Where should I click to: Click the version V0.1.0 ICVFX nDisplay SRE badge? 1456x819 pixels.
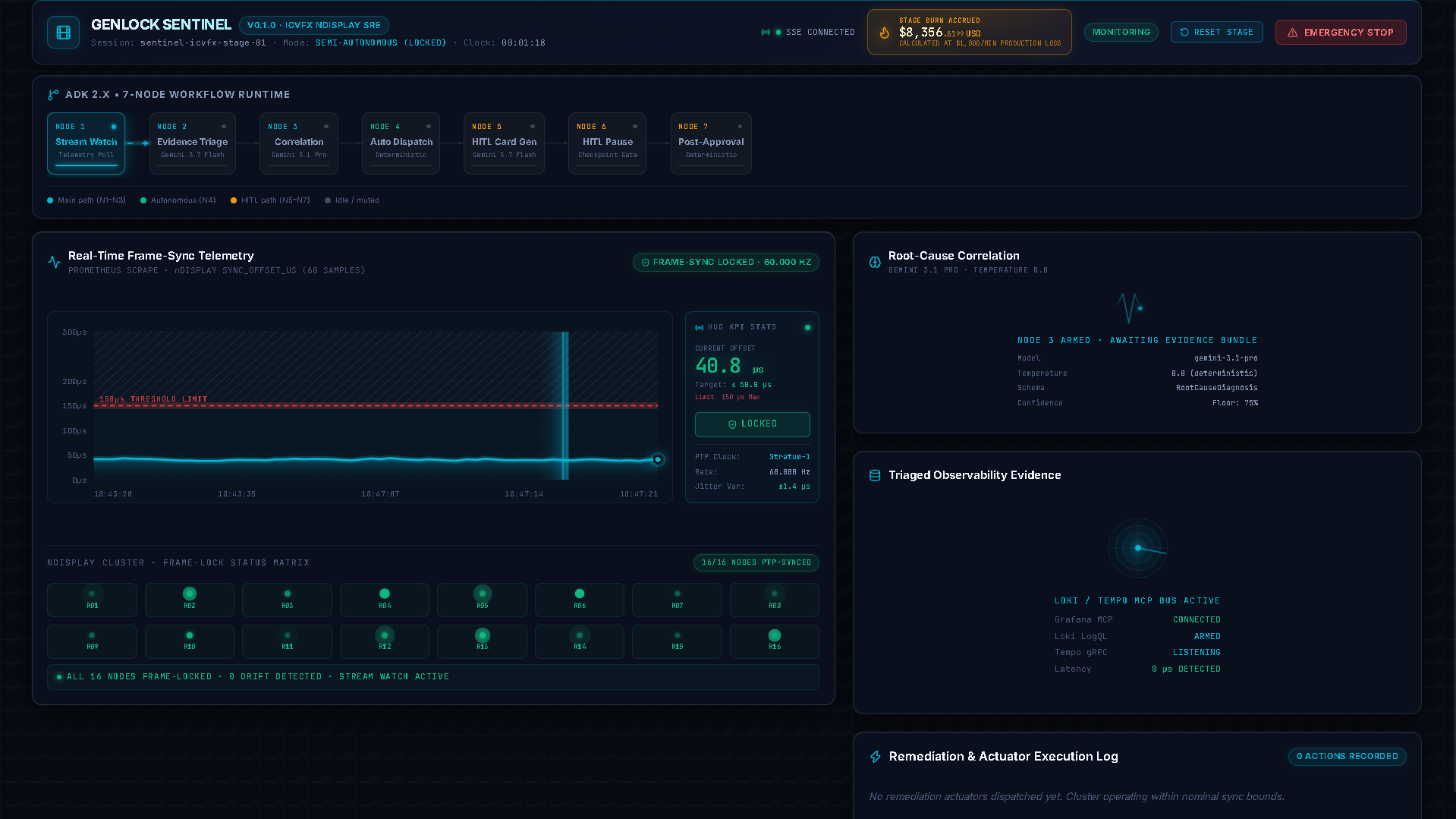(314, 26)
